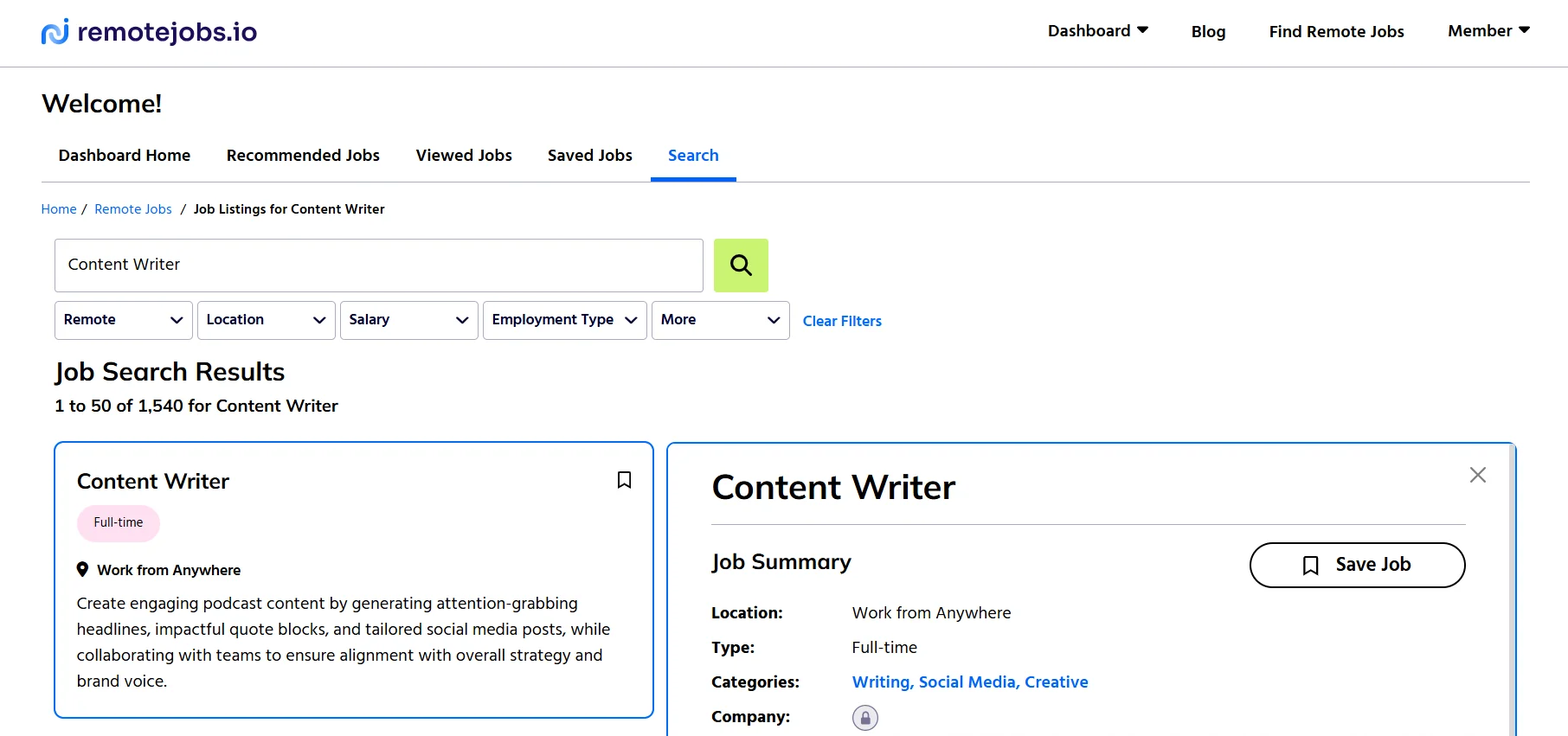Click the Work from Anywhere location pin
The width and height of the screenshot is (1568, 736).
point(82,569)
